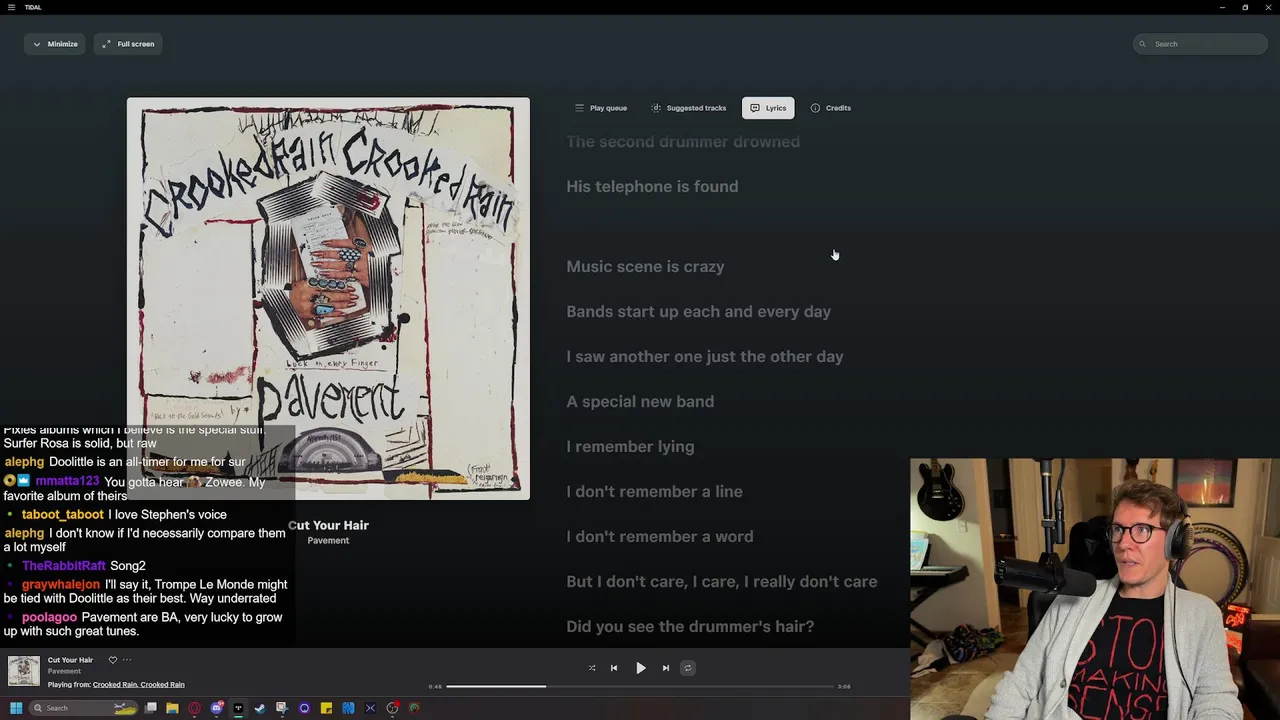Open Discord from the taskbar
1280x720 pixels.
(217, 708)
